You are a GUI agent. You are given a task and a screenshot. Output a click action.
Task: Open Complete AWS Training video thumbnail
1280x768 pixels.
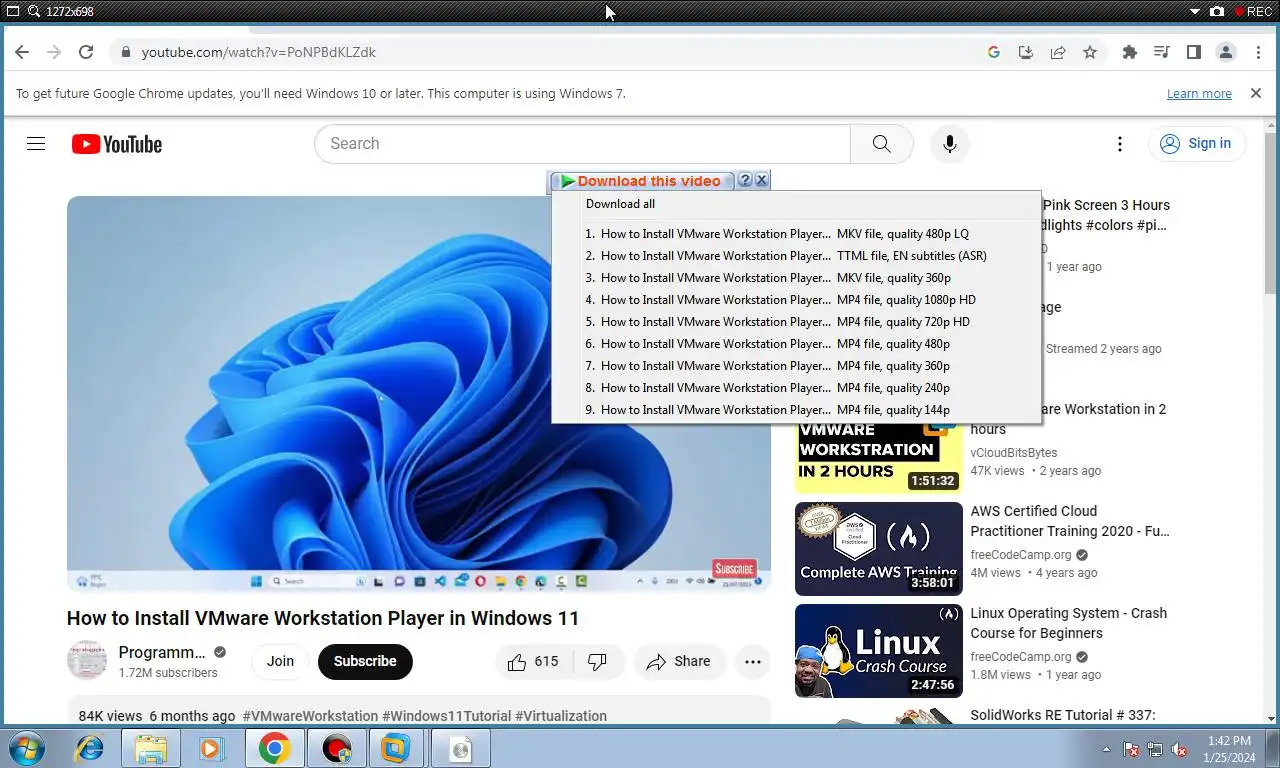pos(878,548)
